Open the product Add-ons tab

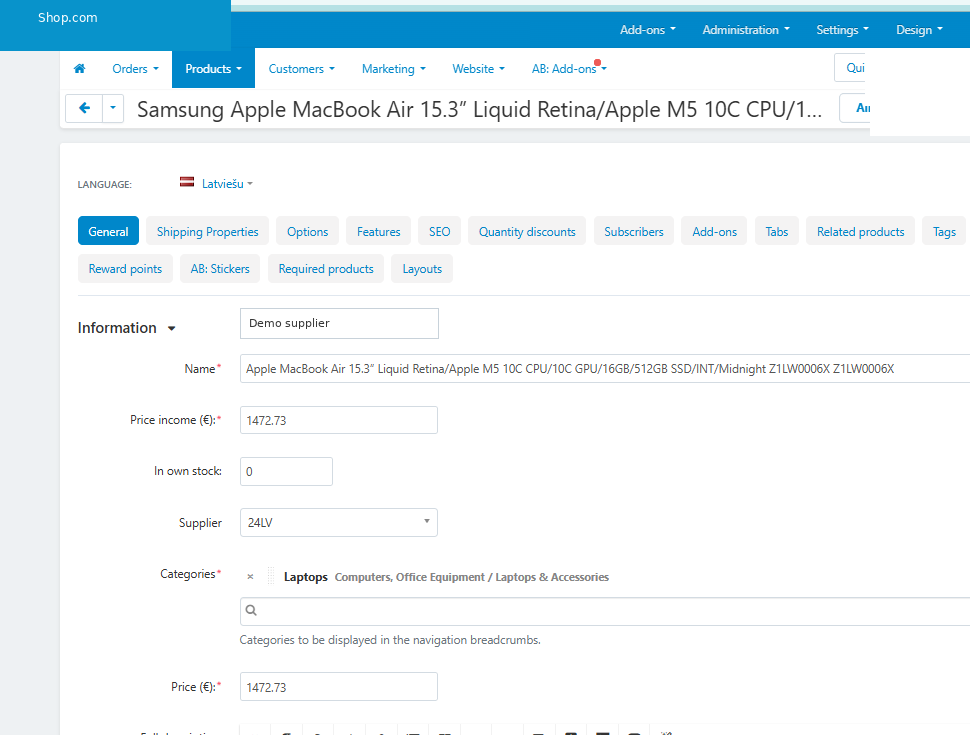coord(714,231)
